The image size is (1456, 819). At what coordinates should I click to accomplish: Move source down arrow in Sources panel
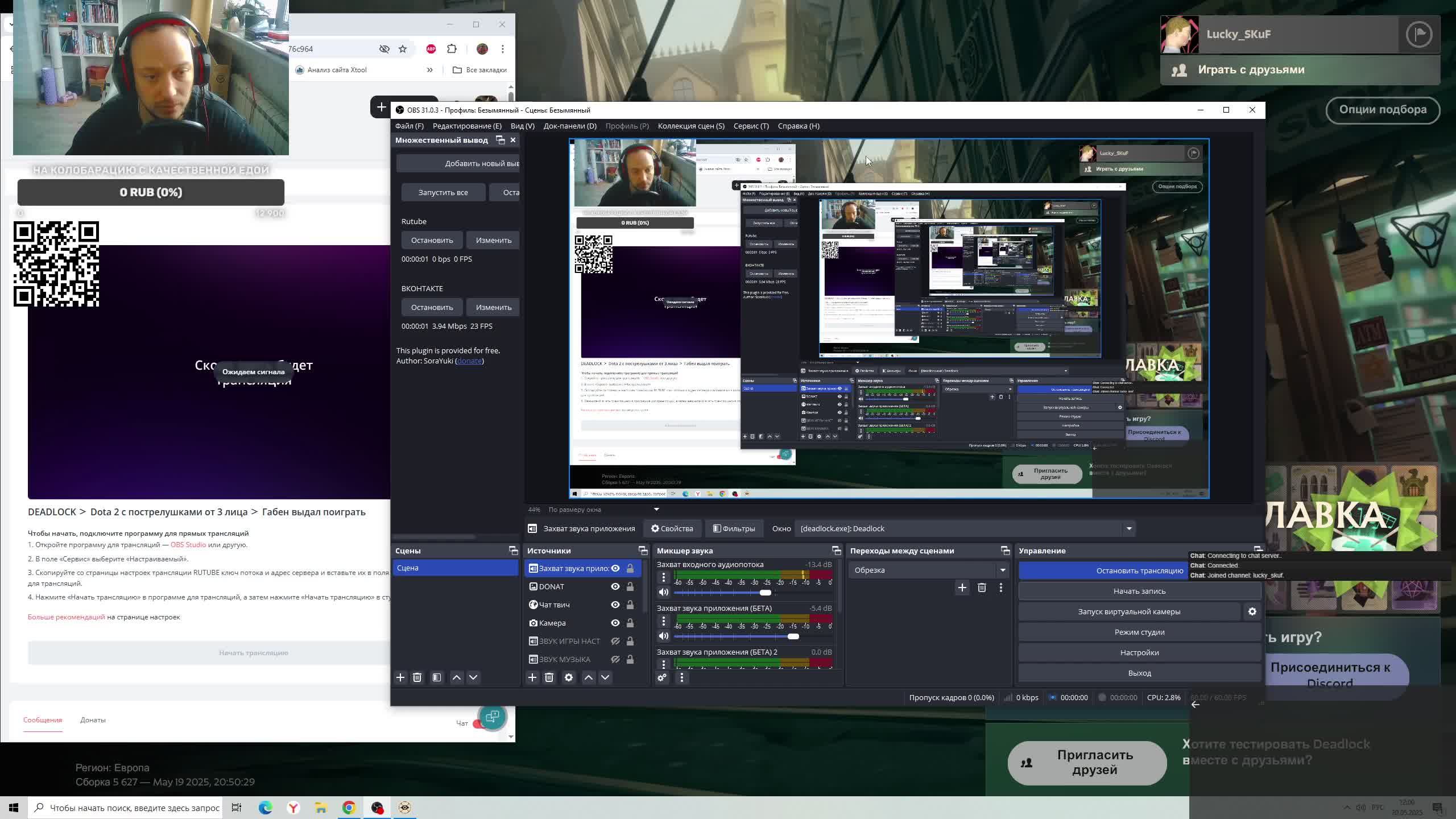click(x=605, y=677)
